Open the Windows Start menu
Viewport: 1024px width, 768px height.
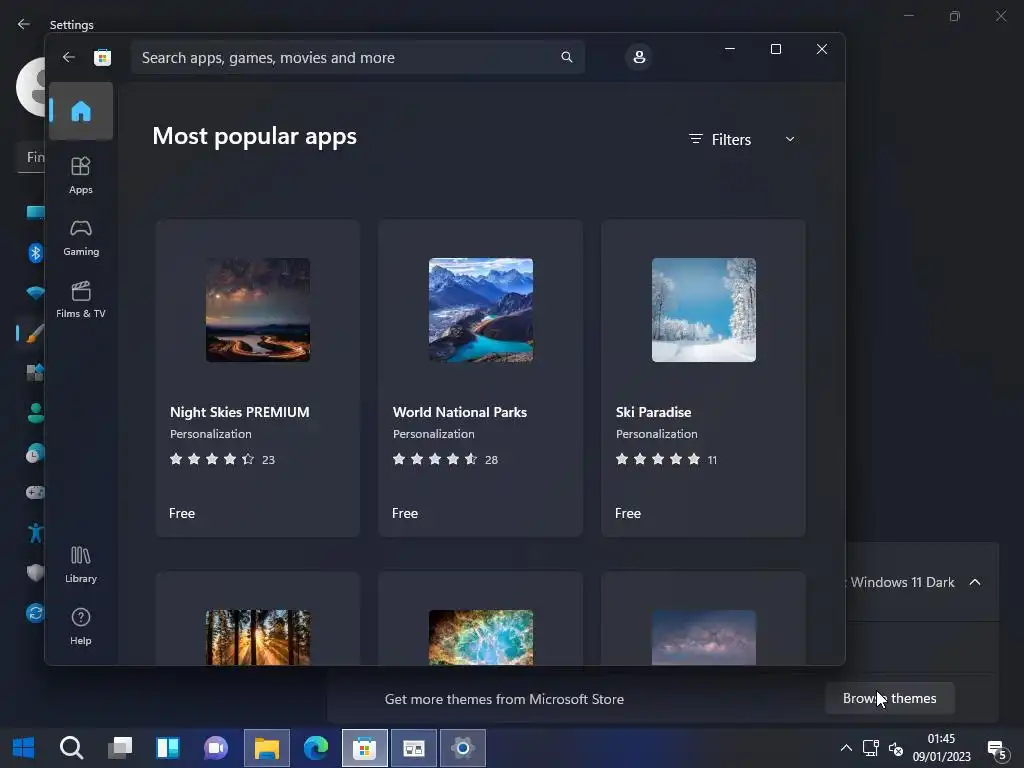point(24,748)
